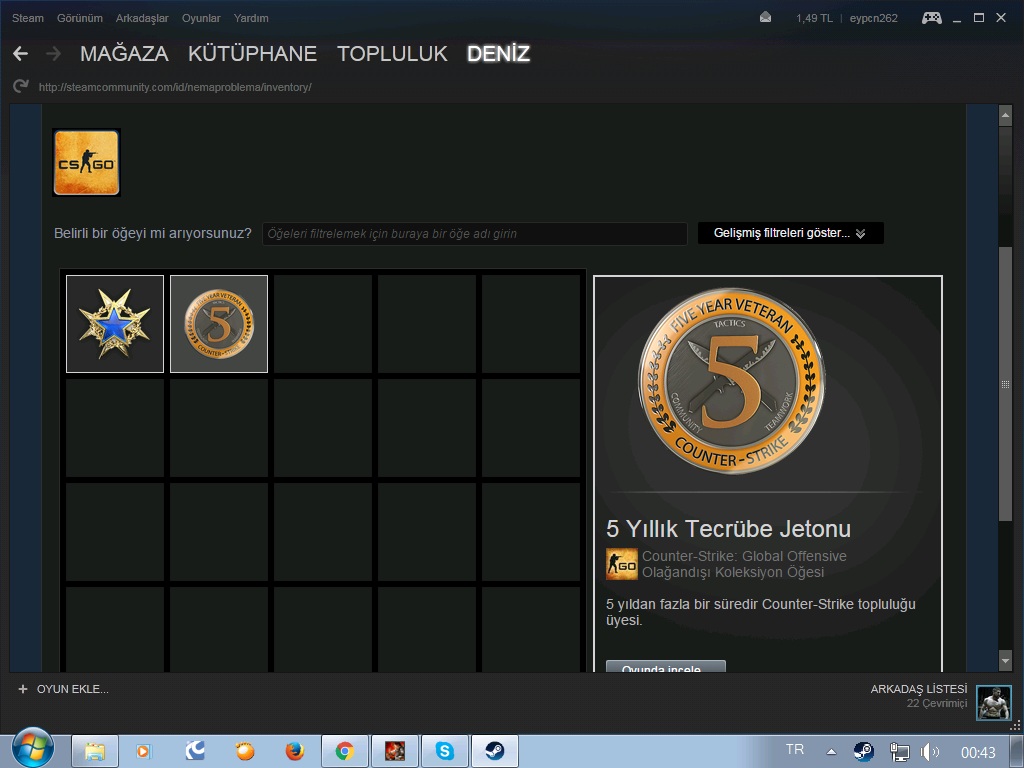Open the DENİZ profile tab
The image size is (1024, 768).
pos(498,54)
